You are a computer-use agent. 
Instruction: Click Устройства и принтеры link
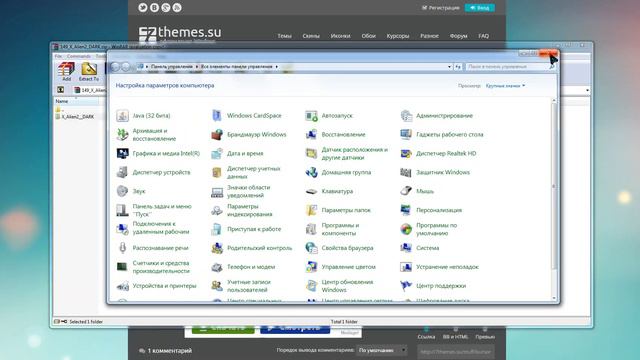(x=164, y=286)
